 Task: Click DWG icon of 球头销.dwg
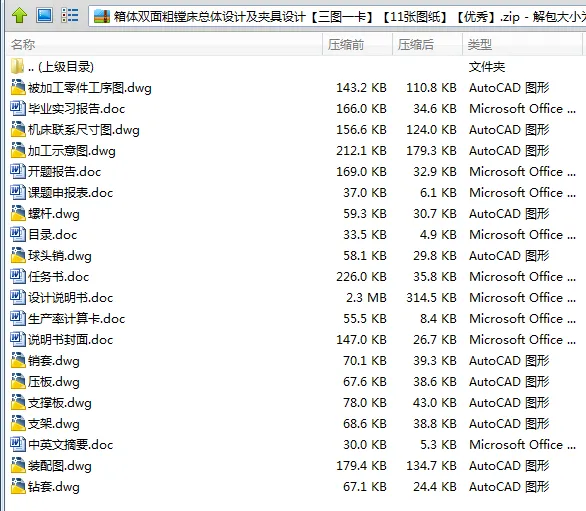point(18,255)
